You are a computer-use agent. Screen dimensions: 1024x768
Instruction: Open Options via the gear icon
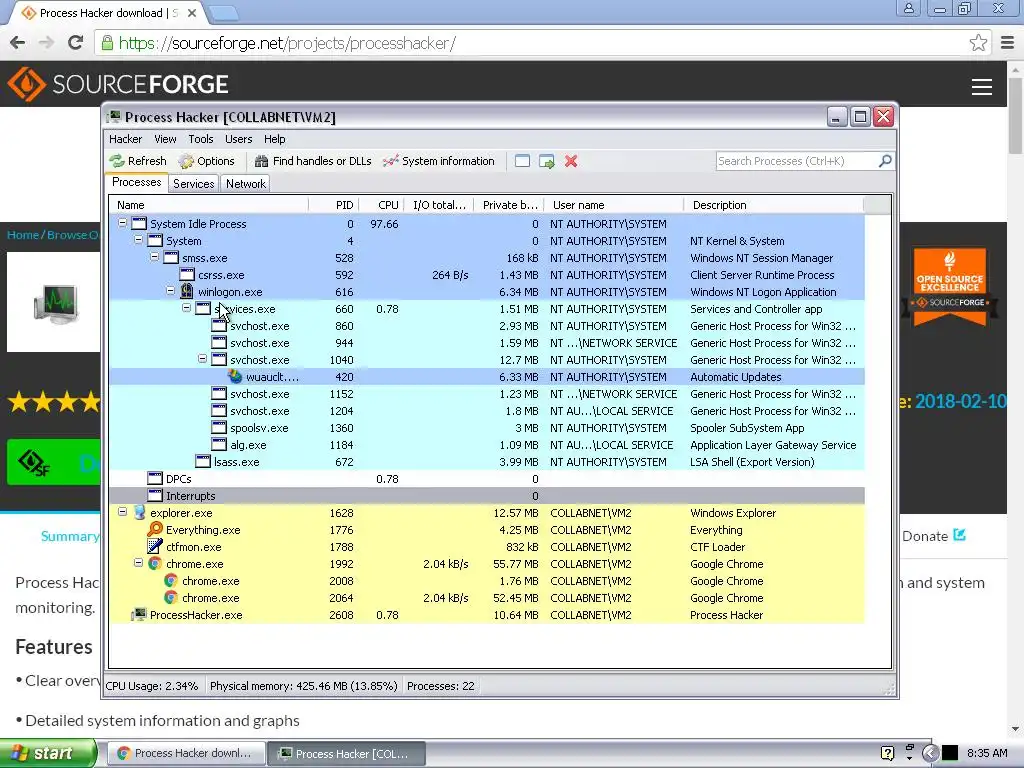pos(187,161)
